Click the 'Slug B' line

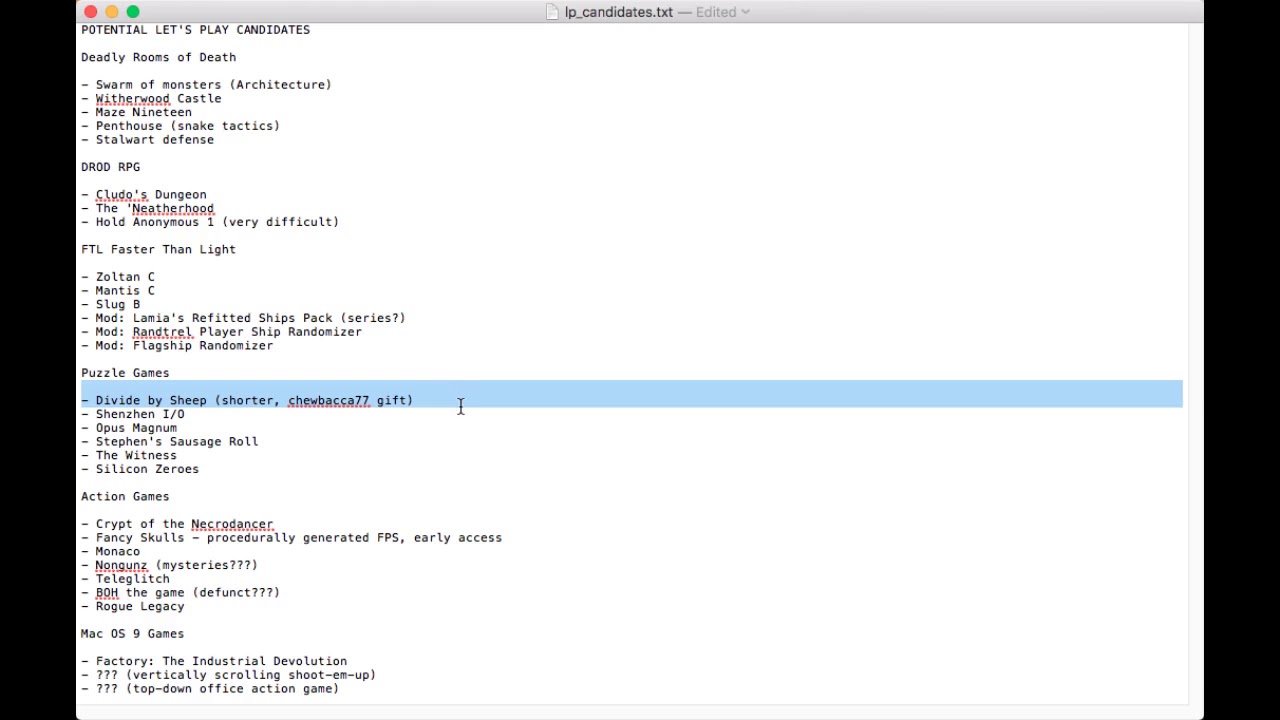click(110, 304)
